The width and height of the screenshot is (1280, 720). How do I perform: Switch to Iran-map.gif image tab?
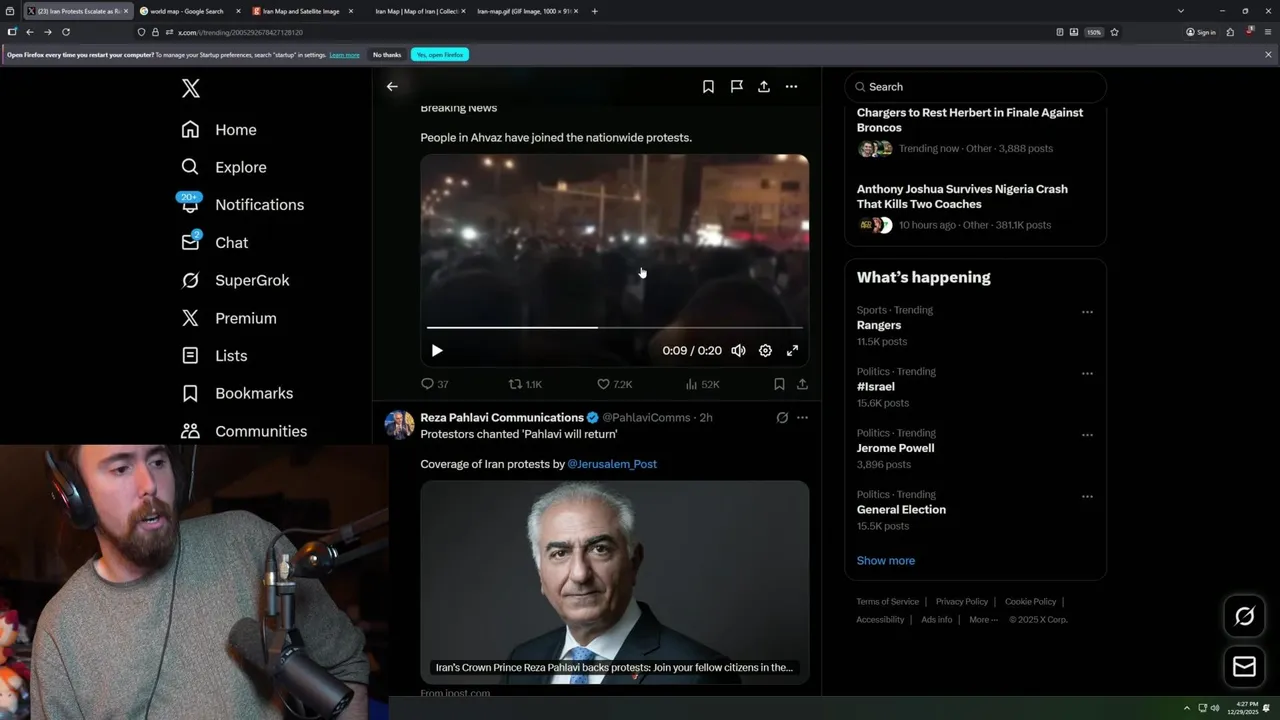point(524,11)
